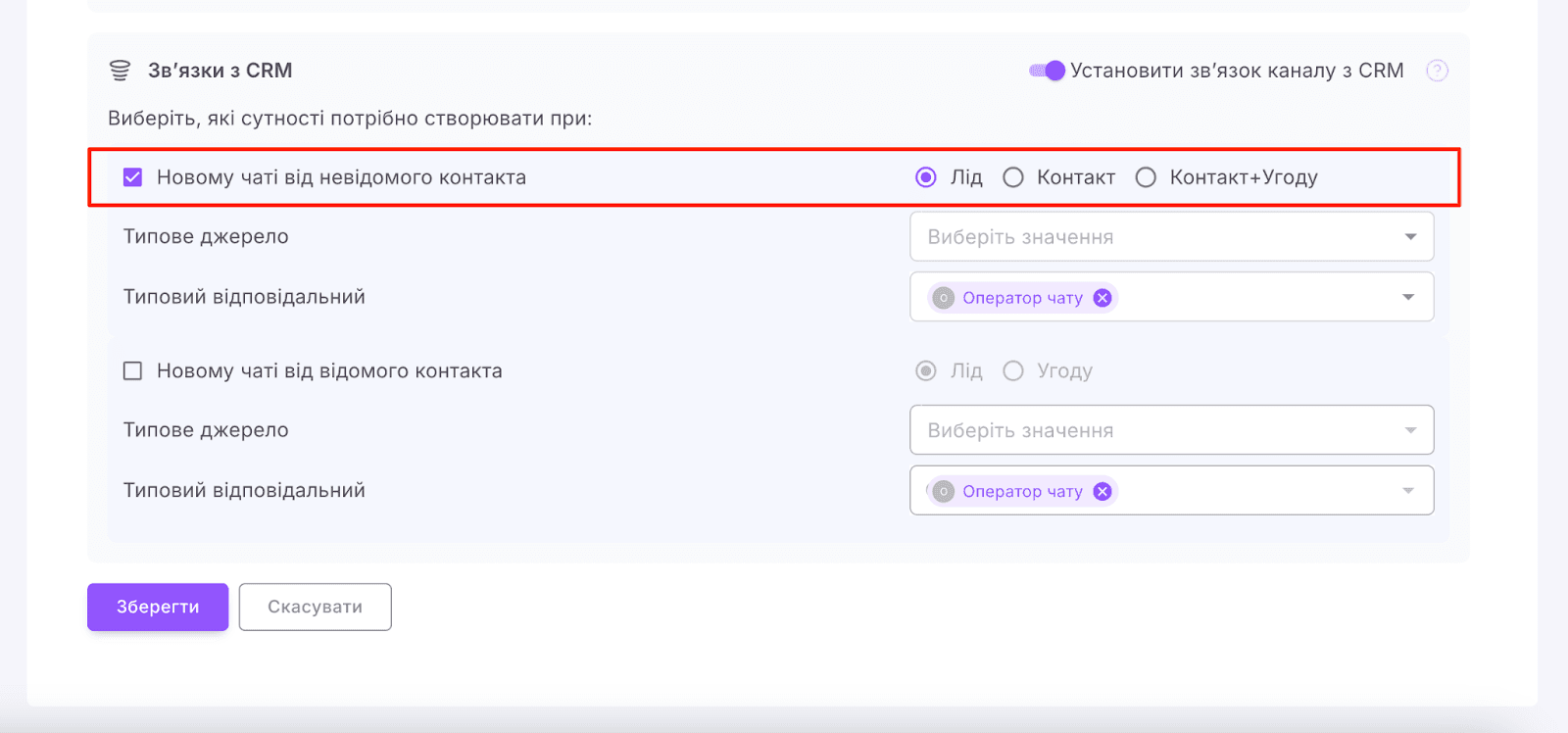Open second Типове джерело dropdown
1568x733 pixels.
pyautogui.click(x=1171, y=430)
